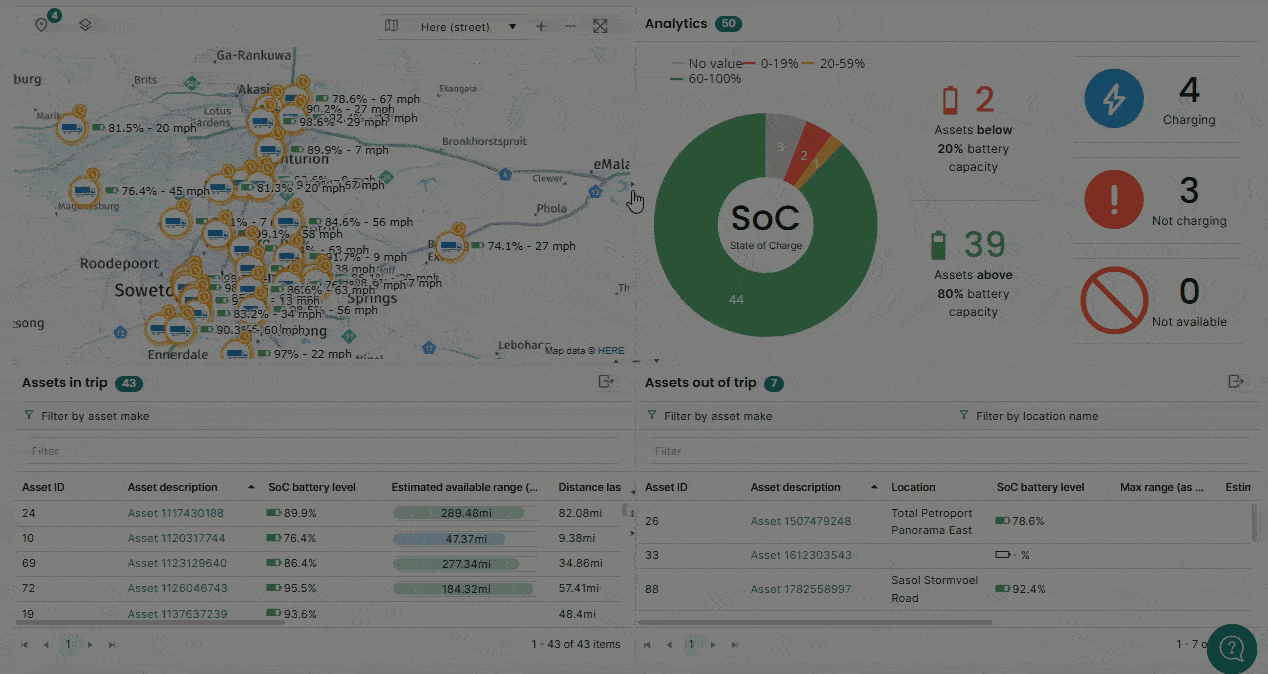Open the help chat bubble icon
Screen dimensions: 1268x674
[1232, 648]
